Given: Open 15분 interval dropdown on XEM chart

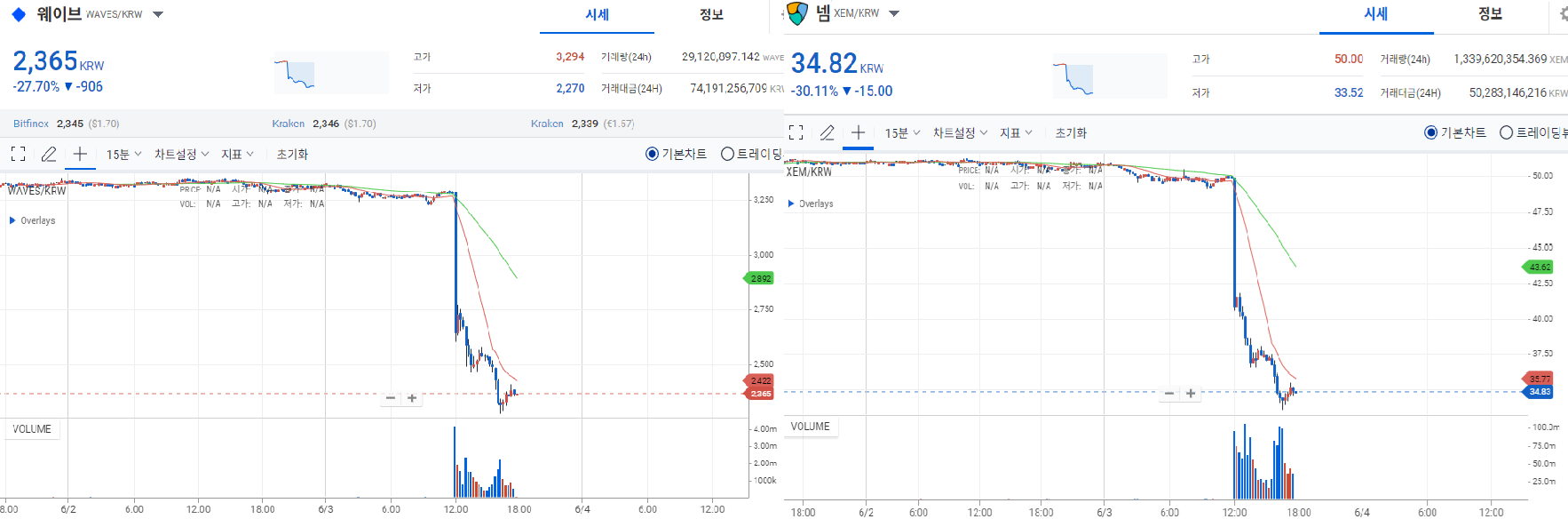Looking at the screenshot, I should click(902, 133).
